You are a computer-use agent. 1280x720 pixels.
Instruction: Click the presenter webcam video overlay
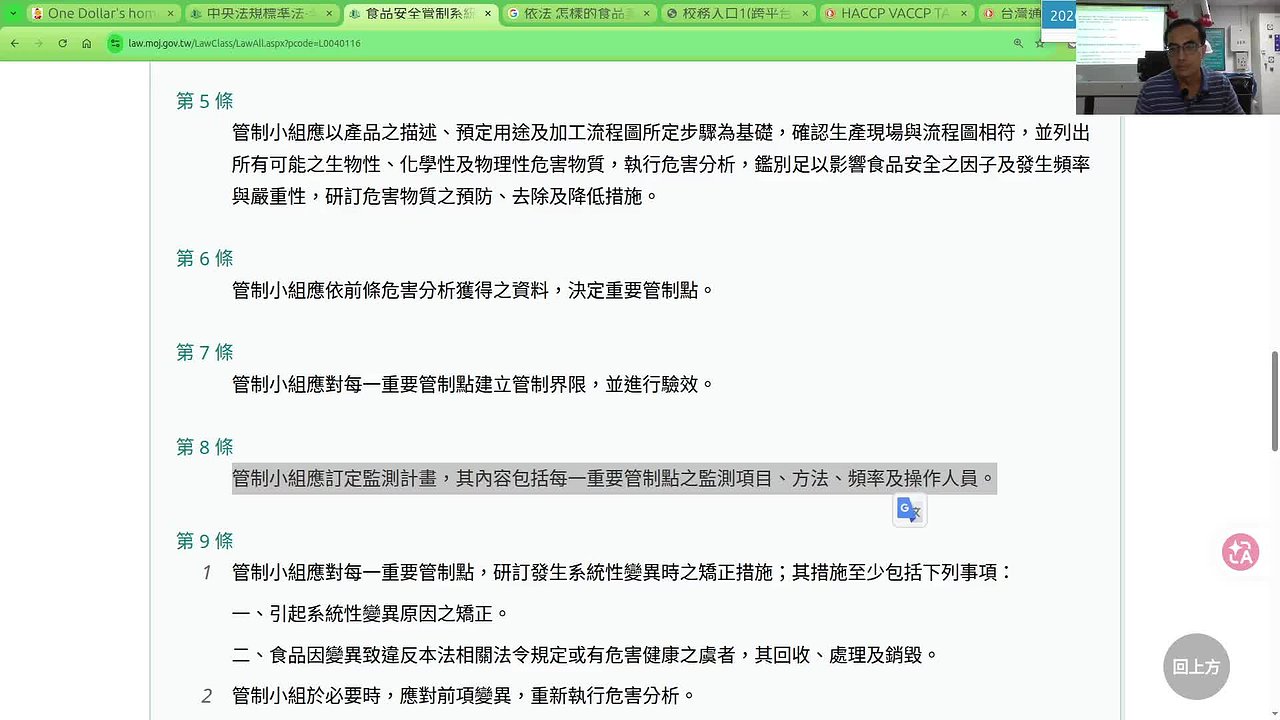click(1177, 57)
